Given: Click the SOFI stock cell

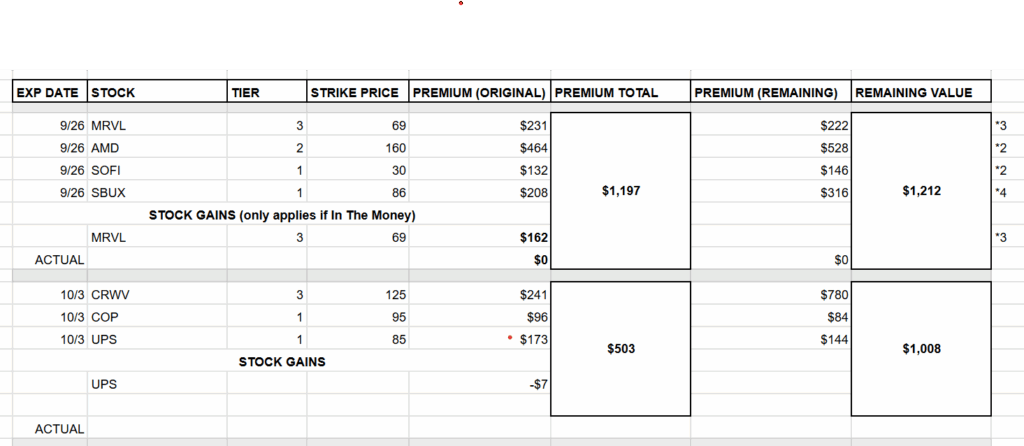Looking at the screenshot, I should click(157, 171).
